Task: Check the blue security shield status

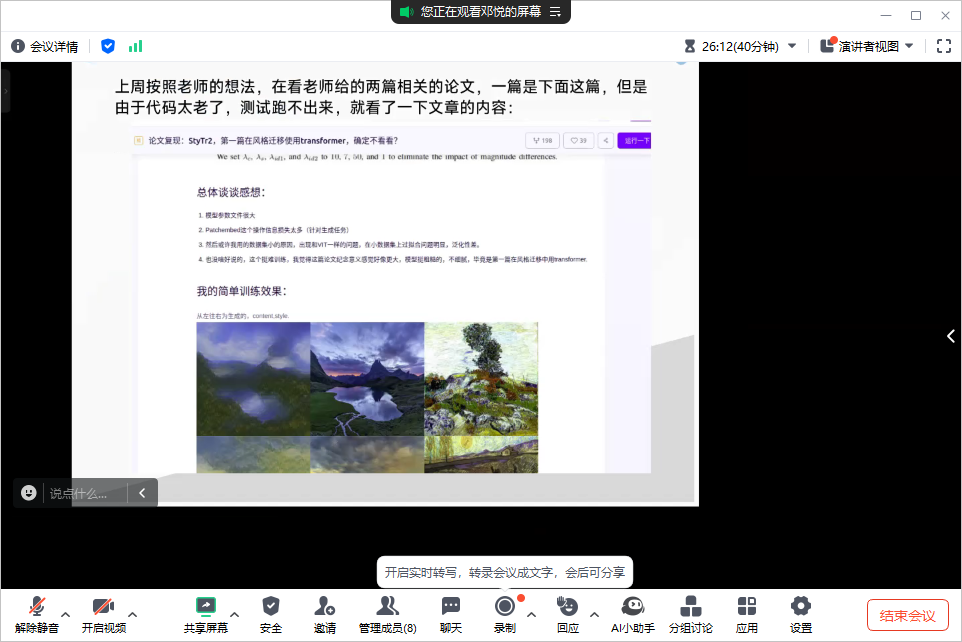Action: pos(108,46)
